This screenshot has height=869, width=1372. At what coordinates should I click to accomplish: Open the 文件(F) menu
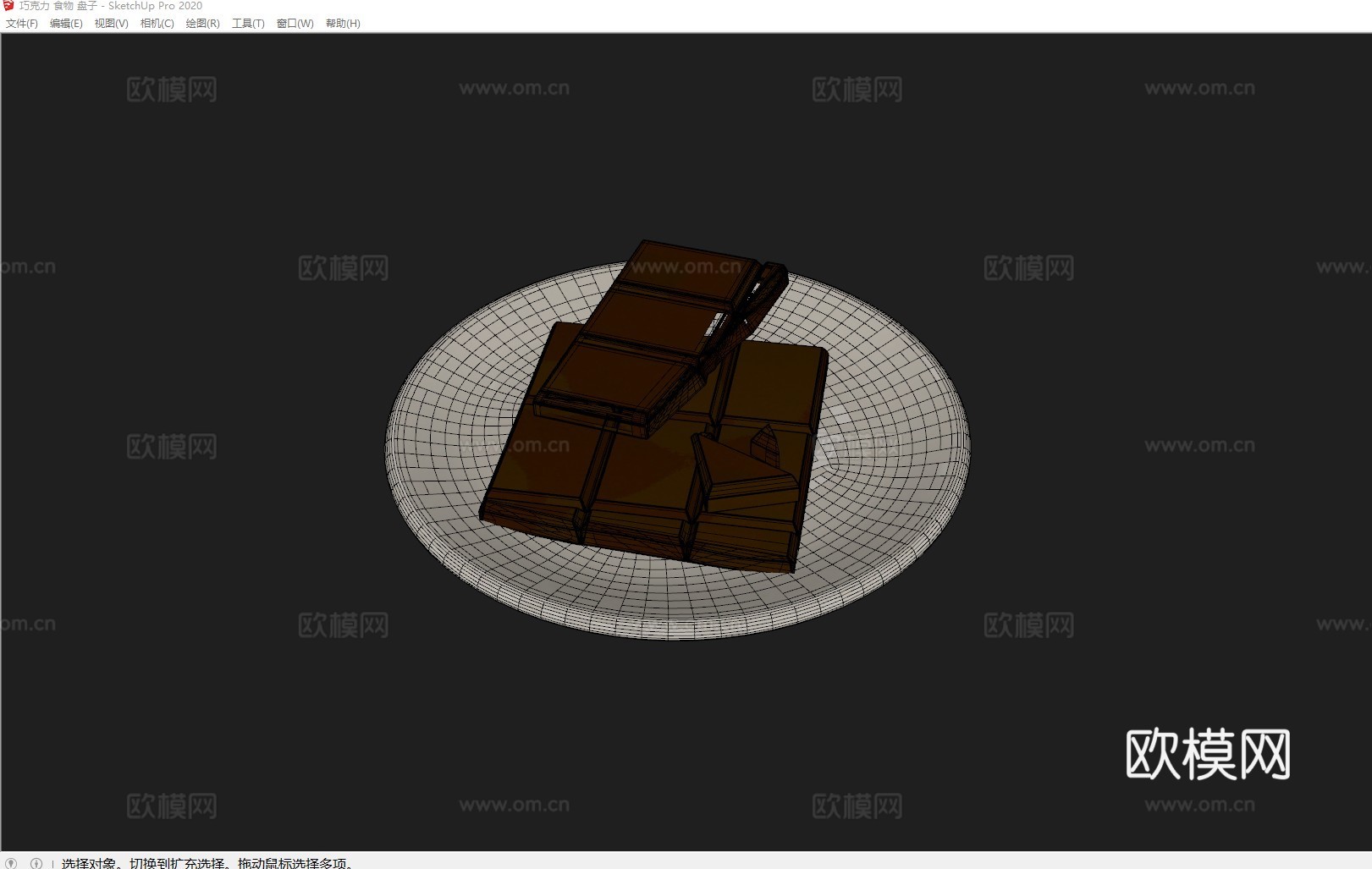click(x=22, y=24)
